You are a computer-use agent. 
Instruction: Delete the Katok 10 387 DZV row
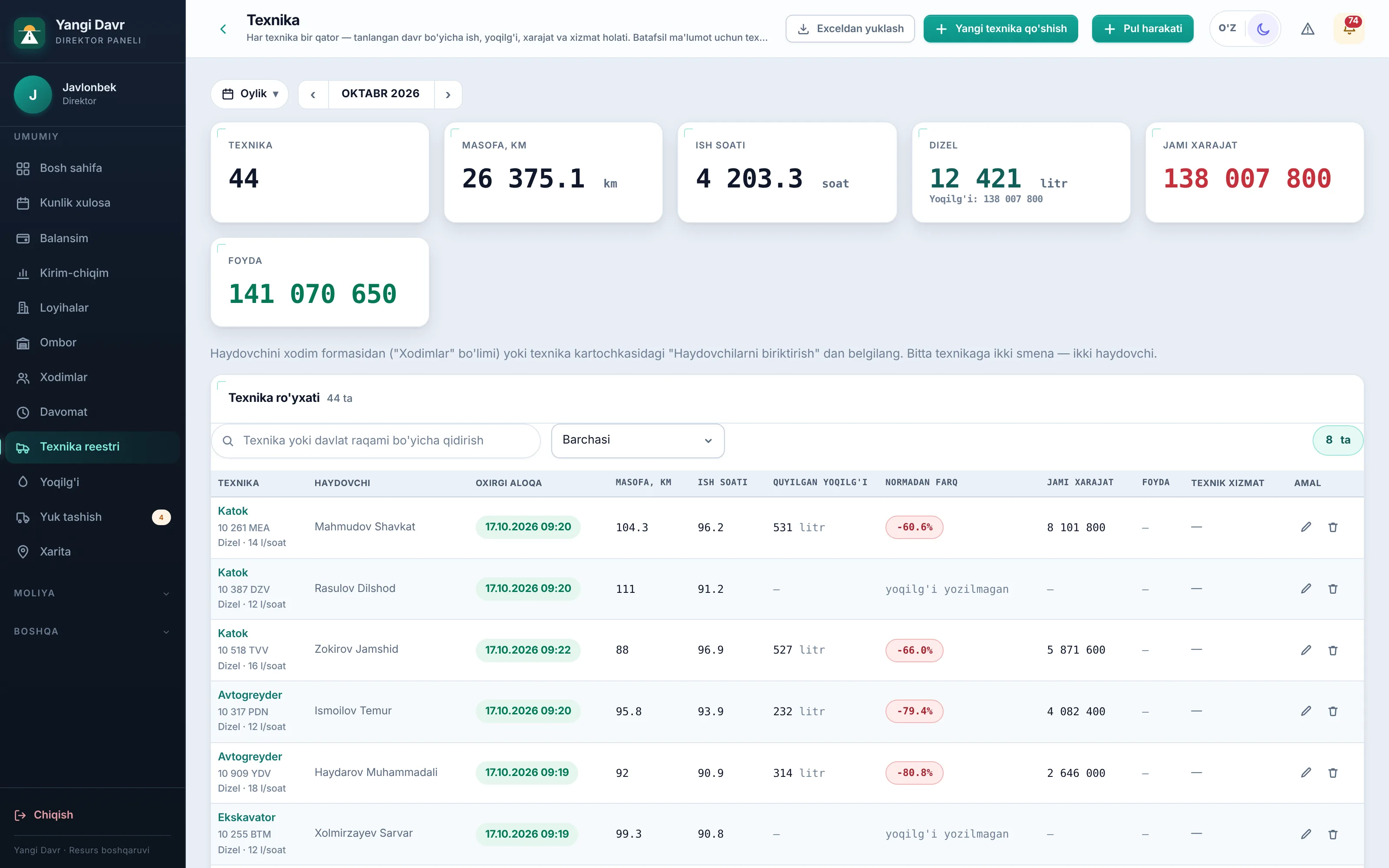coord(1333,589)
